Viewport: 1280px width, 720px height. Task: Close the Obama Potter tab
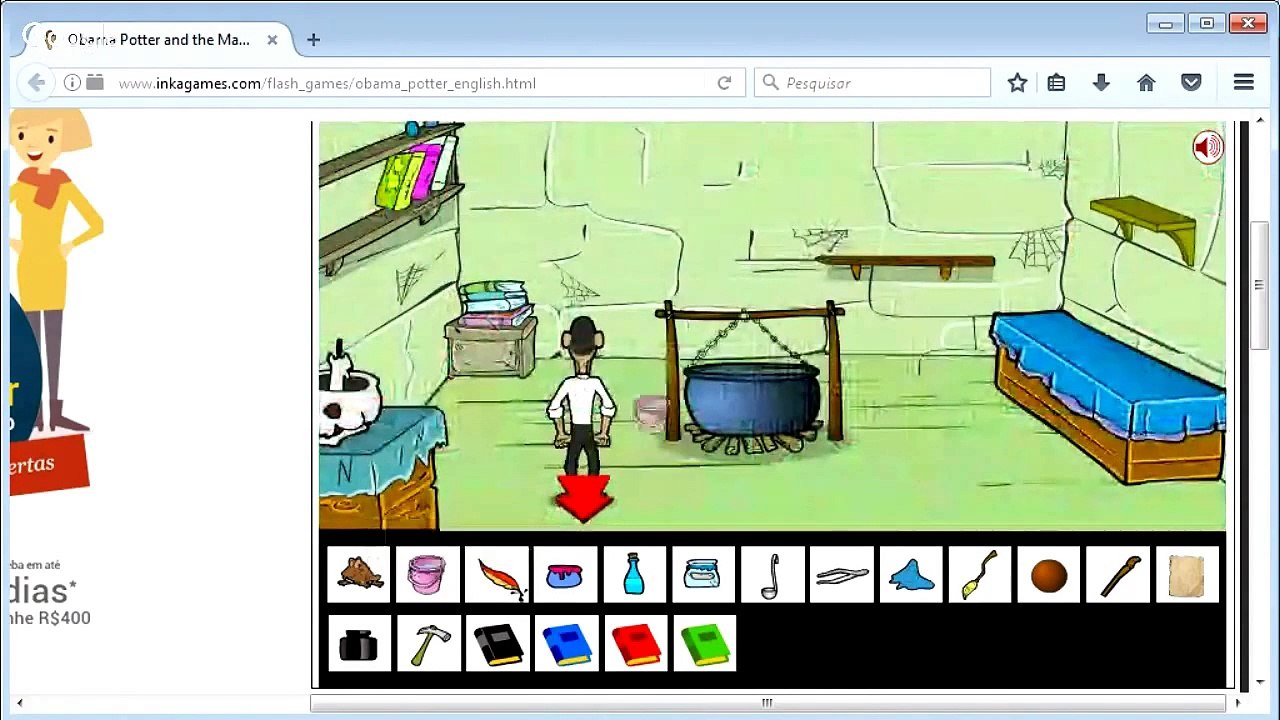[x=272, y=40]
